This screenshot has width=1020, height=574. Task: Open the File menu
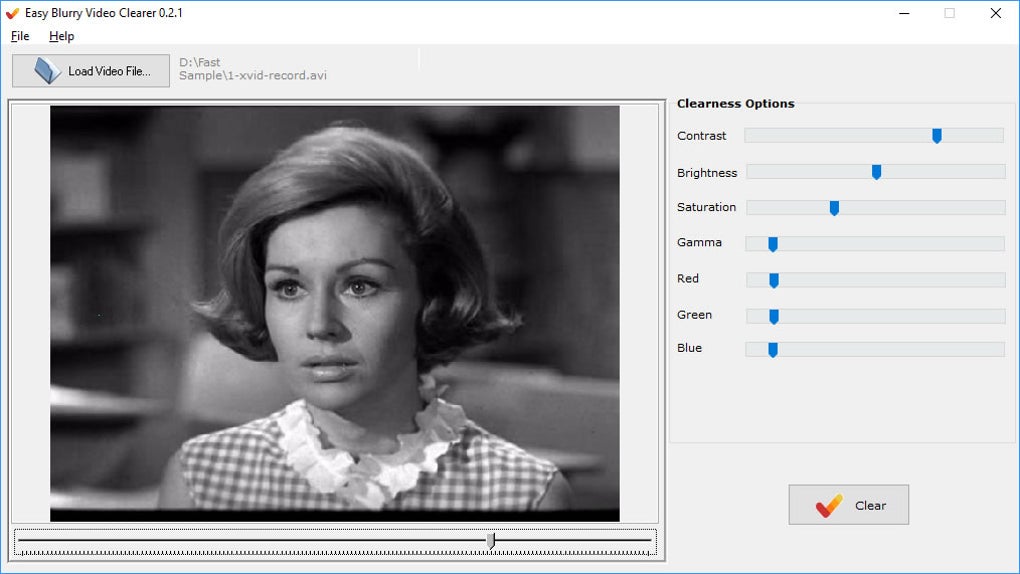click(20, 36)
